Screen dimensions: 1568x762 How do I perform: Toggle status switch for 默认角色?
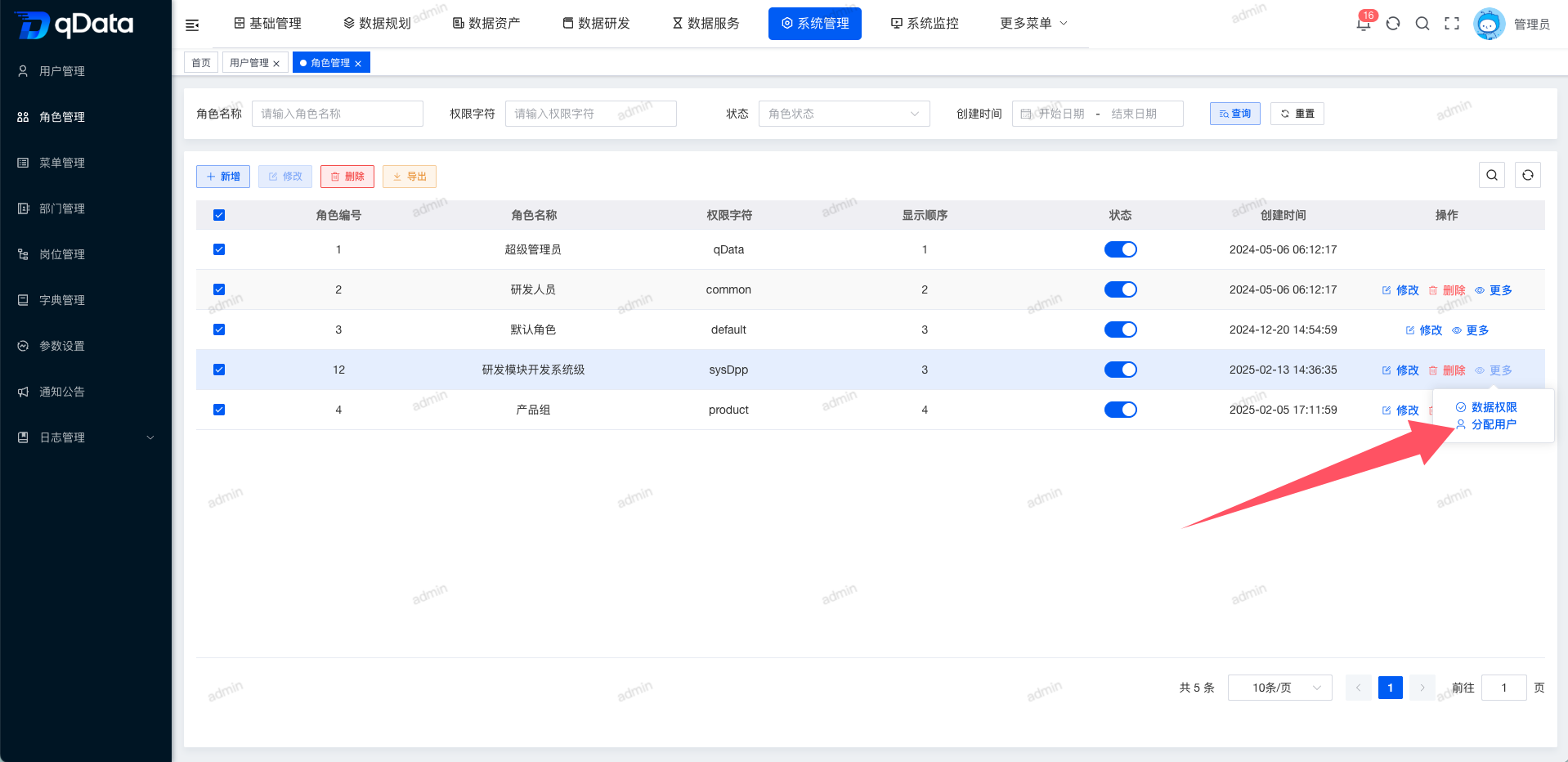pos(1120,329)
